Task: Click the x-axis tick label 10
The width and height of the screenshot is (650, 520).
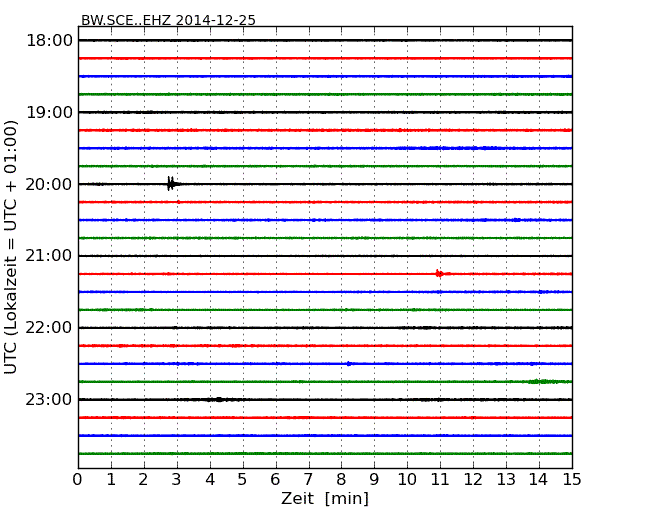Action: point(407,479)
